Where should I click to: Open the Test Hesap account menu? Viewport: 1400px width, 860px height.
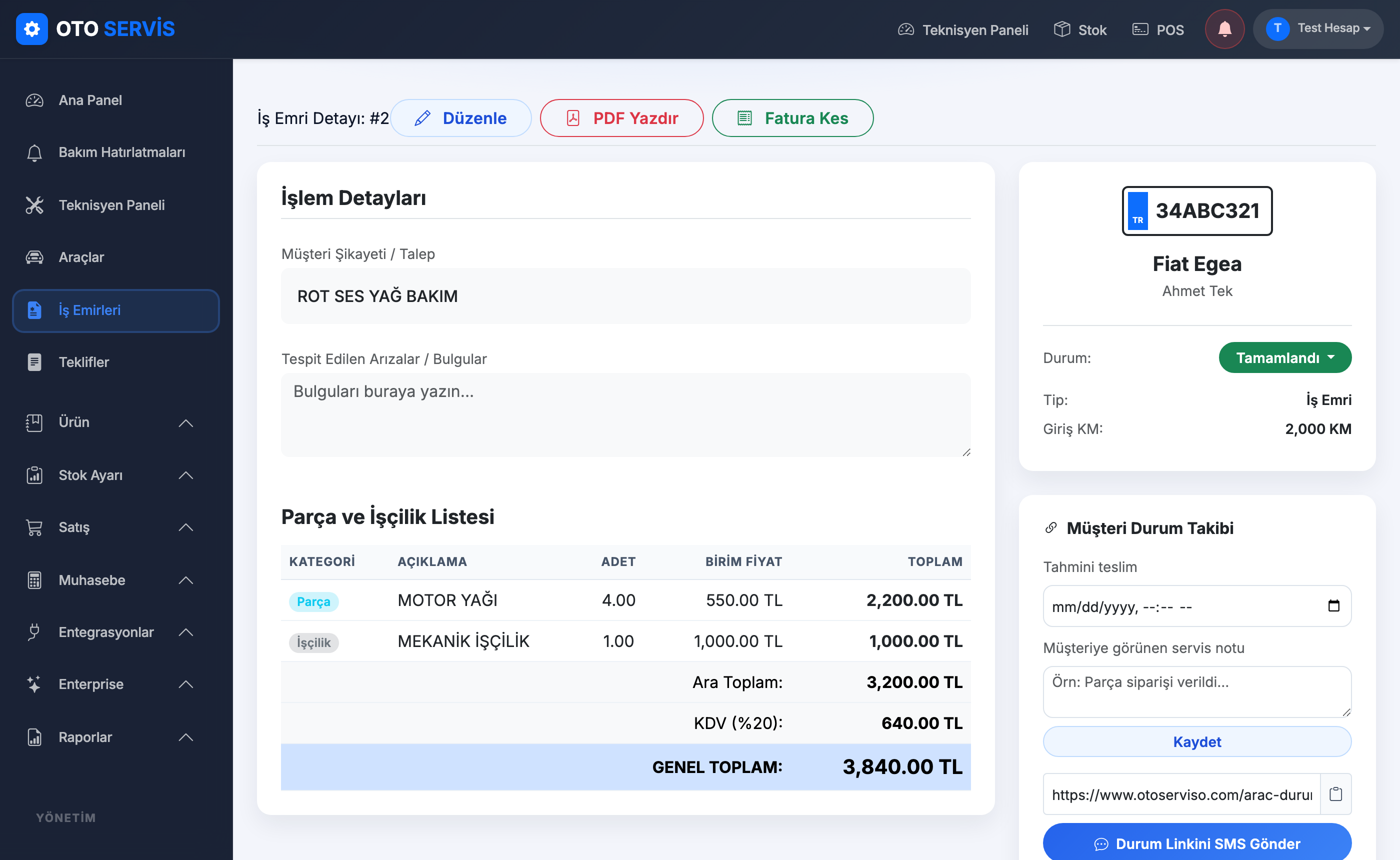coord(1318,28)
